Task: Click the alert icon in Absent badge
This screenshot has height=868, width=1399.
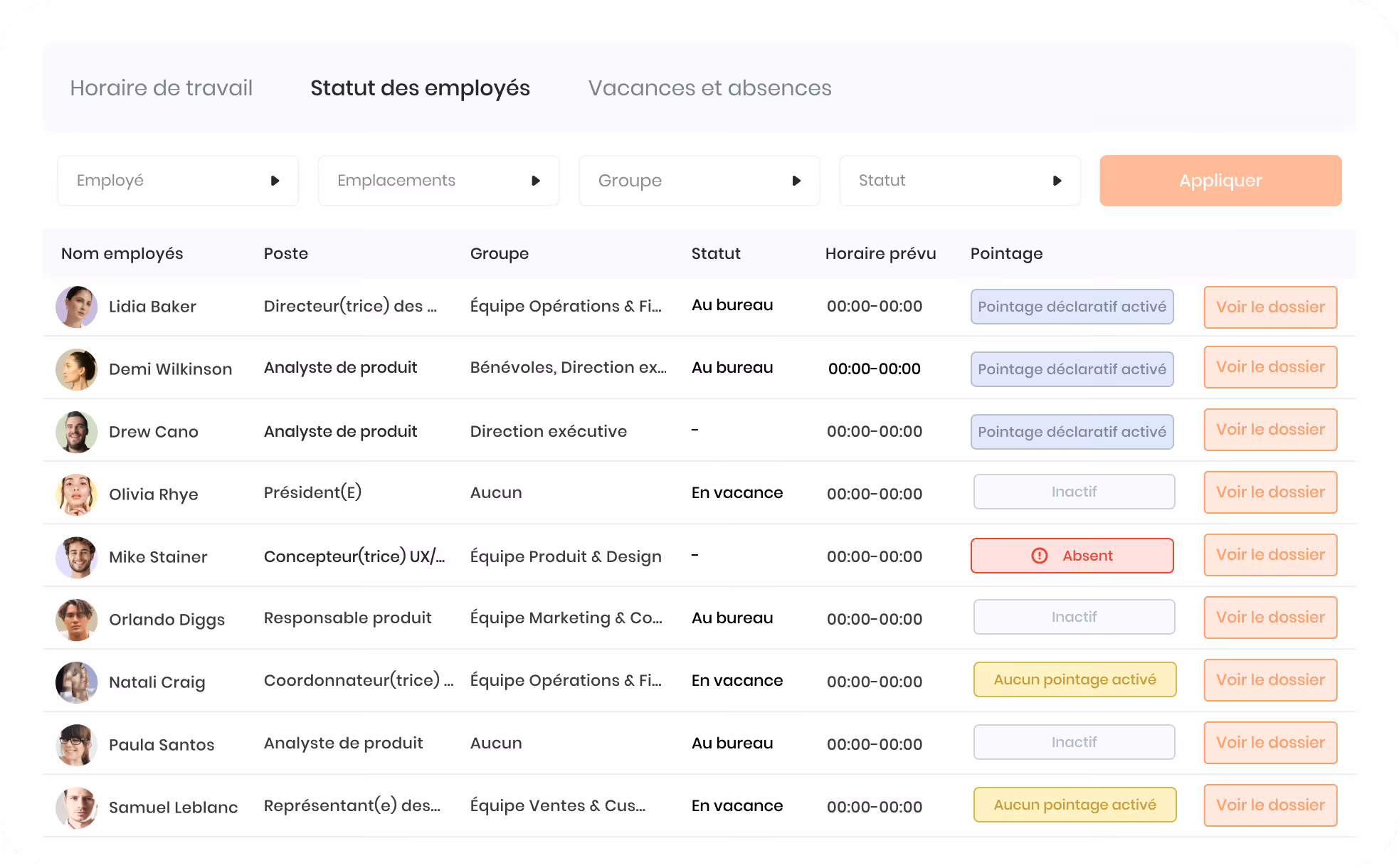Action: [x=1040, y=556]
